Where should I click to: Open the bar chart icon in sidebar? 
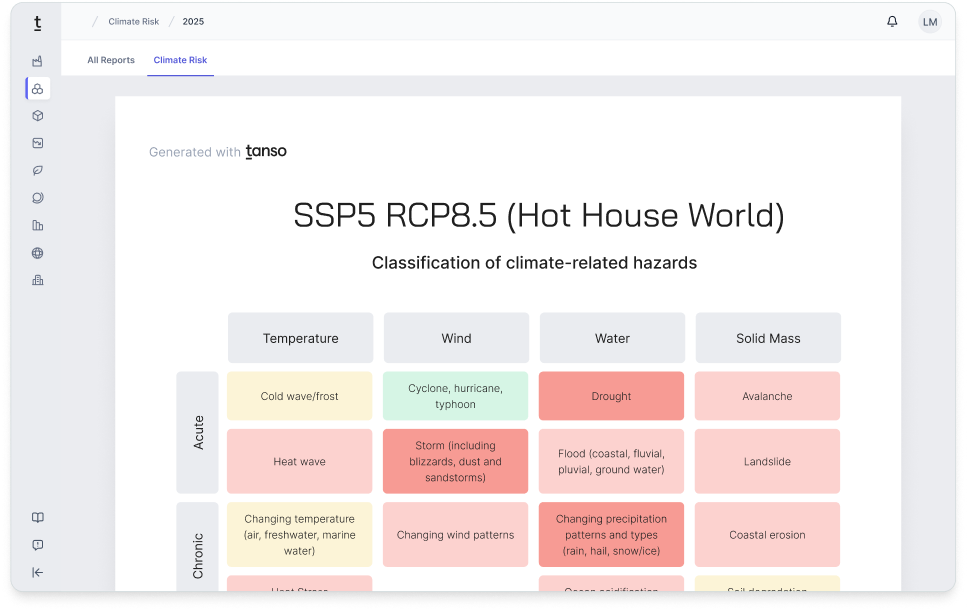38,226
